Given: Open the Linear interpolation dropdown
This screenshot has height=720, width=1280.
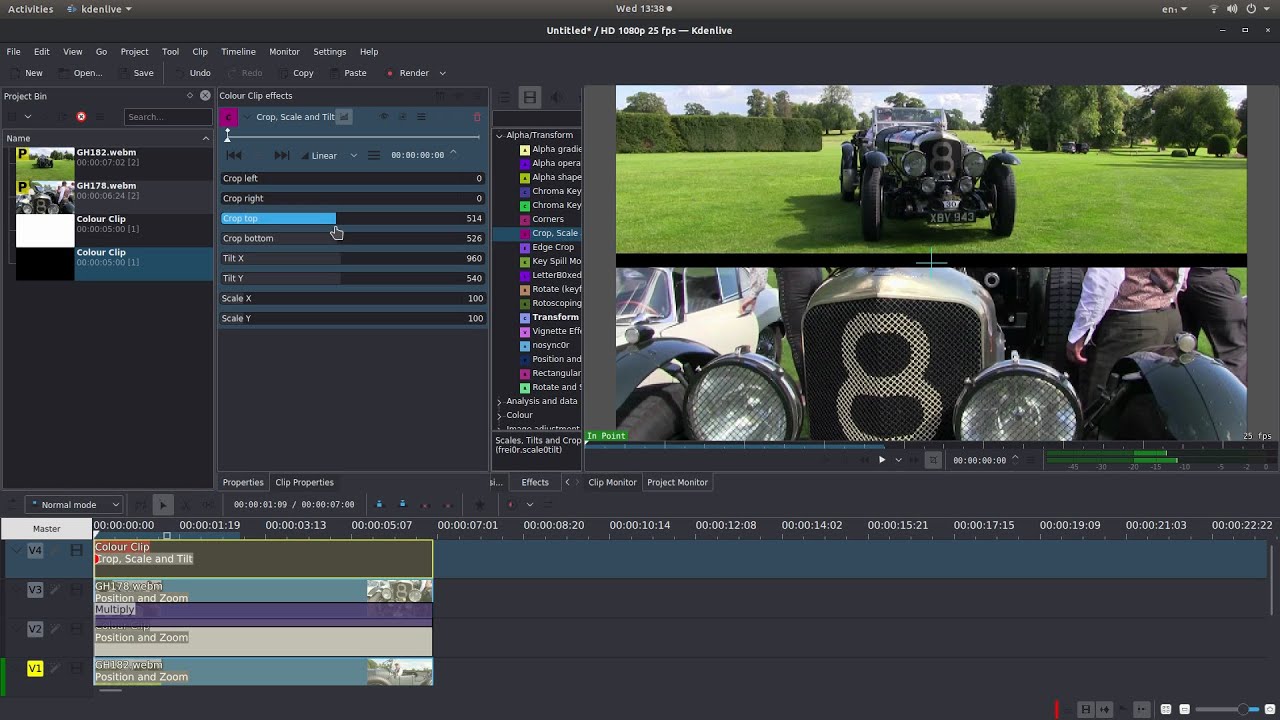Looking at the screenshot, I should coord(331,155).
